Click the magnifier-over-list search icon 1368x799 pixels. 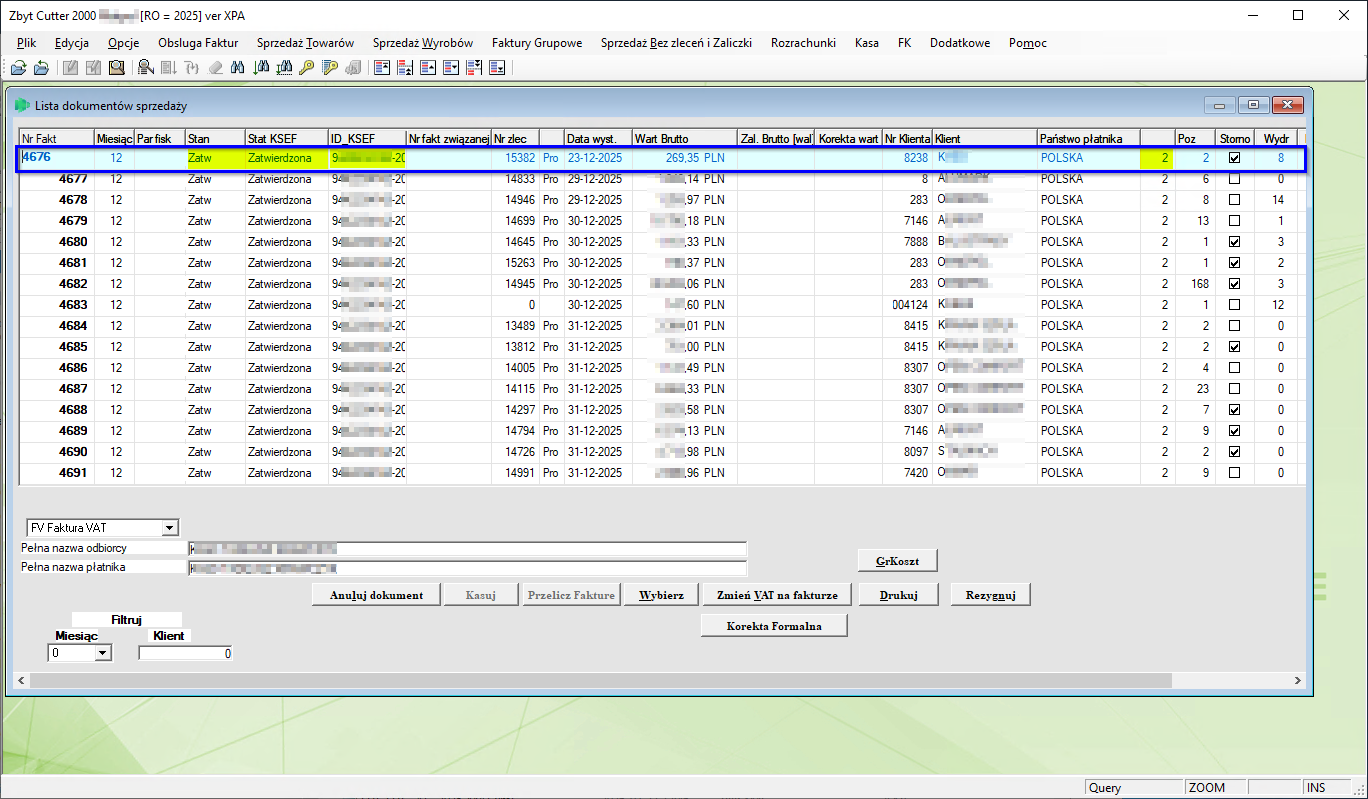coord(146,68)
